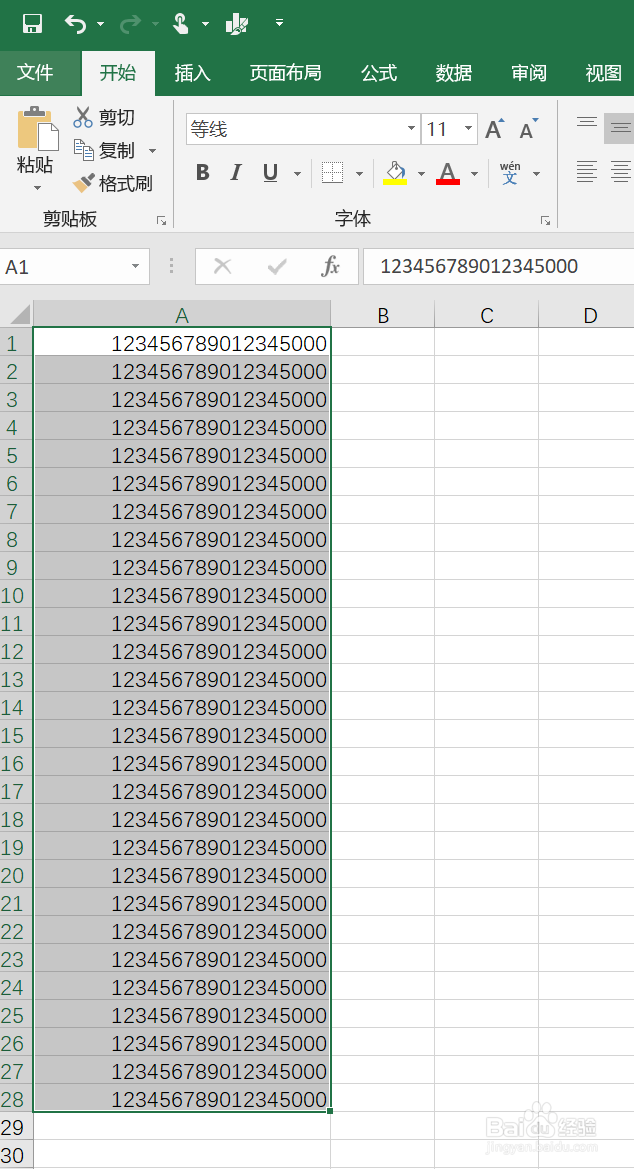Viewport: 634px width, 1169px height.
Task: Expand the phonetic guide dropdown arrow
Action: pos(536,174)
